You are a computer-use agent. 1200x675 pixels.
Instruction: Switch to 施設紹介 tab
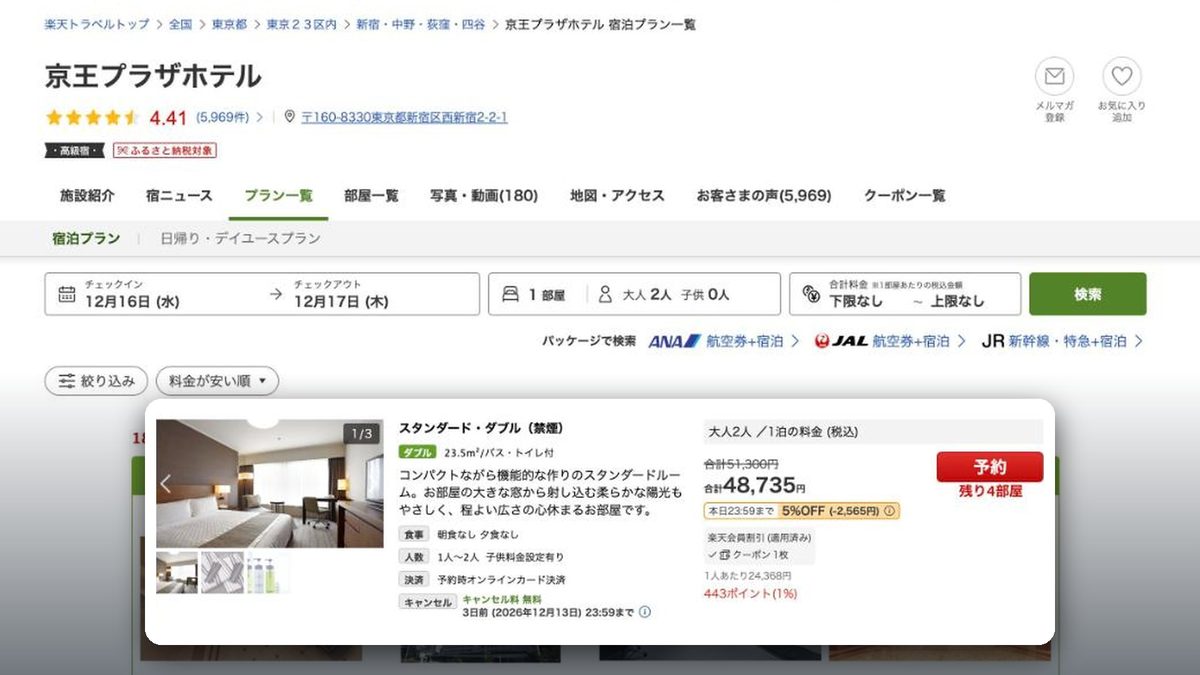pyautogui.click(x=87, y=196)
